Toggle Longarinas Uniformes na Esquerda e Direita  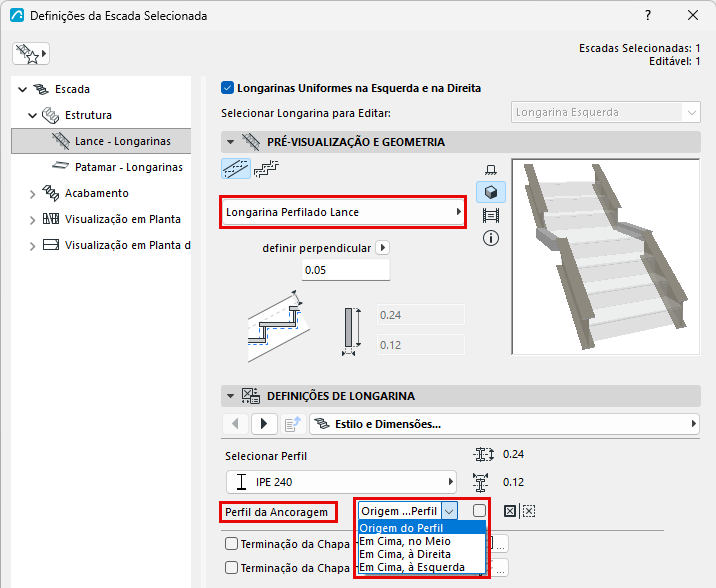pos(227,88)
